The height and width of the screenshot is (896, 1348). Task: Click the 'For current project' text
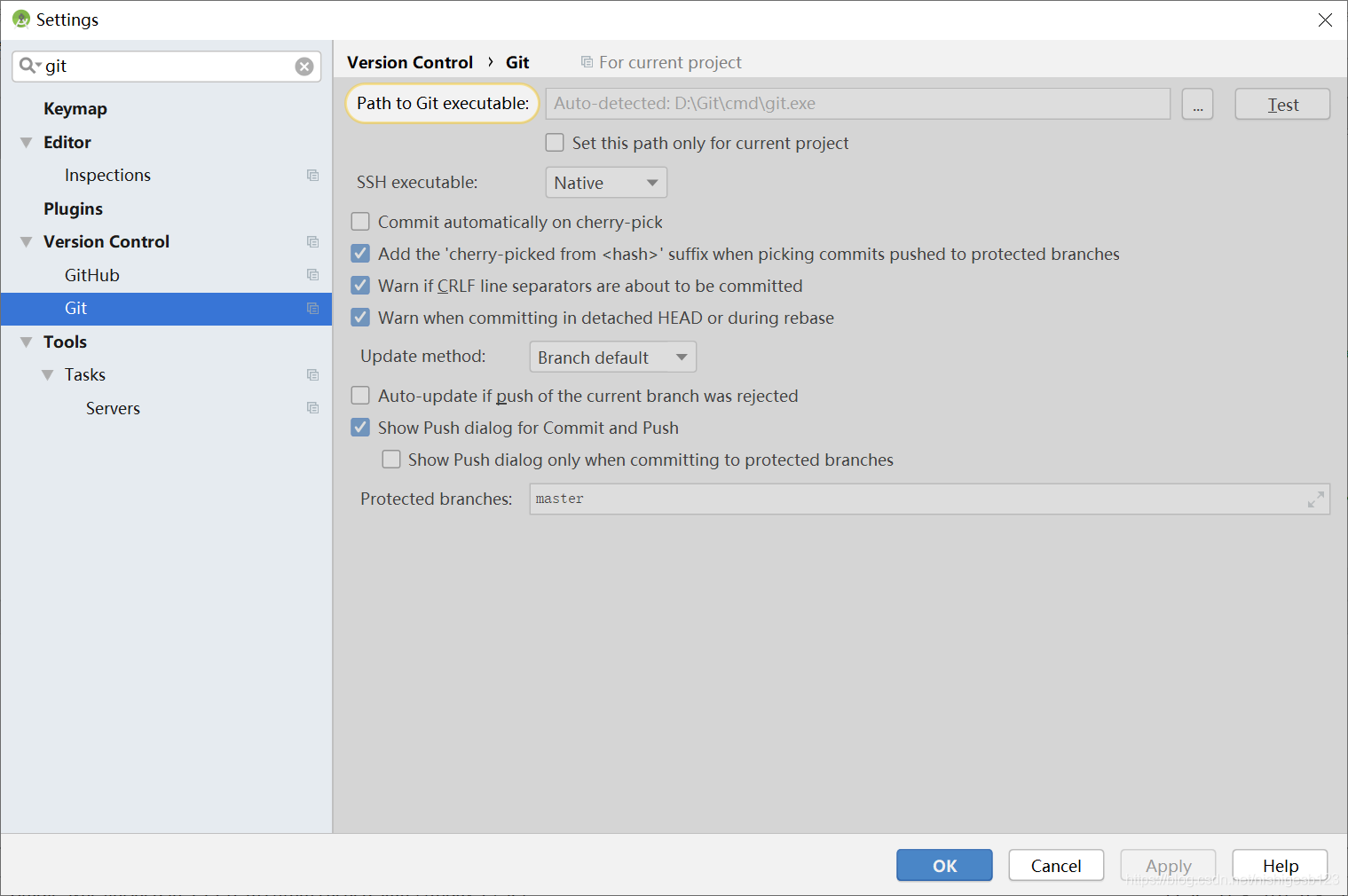click(670, 62)
